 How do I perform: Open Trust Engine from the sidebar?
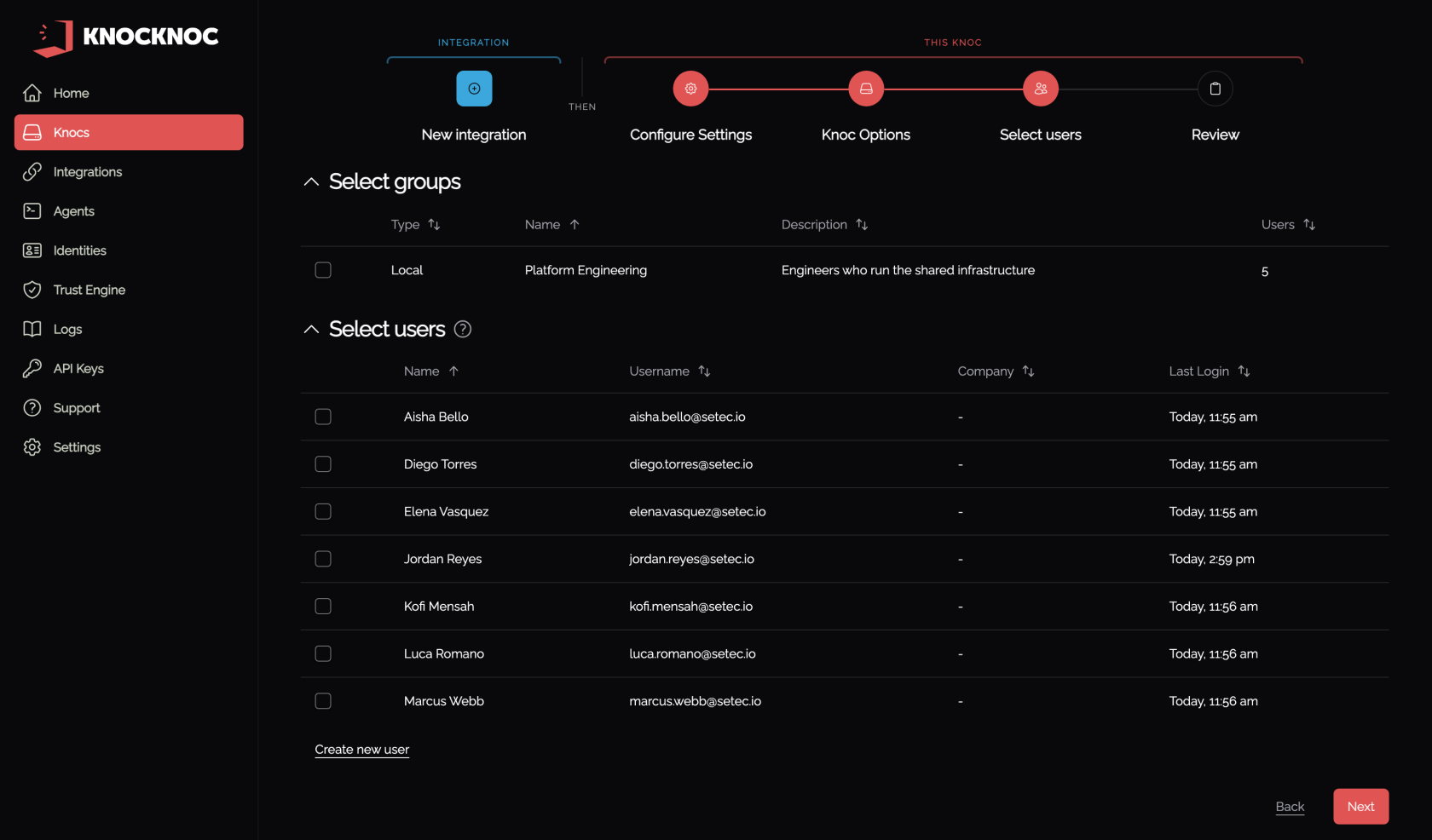coord(129,290)
